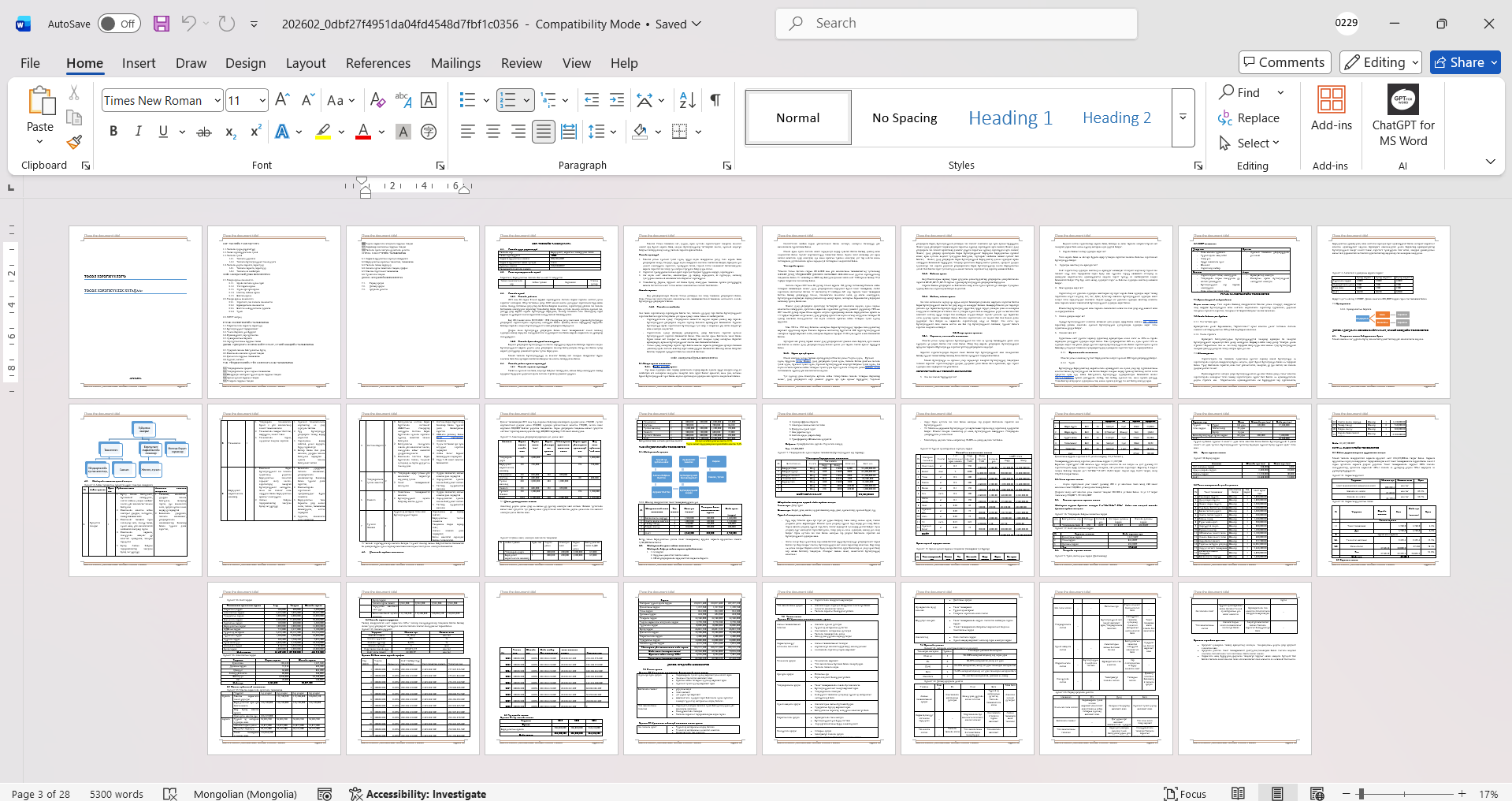Switch to Read Mode view
Image resolution: width=1512 pixels, height=801 pixels.
(x=1238, y=793)
